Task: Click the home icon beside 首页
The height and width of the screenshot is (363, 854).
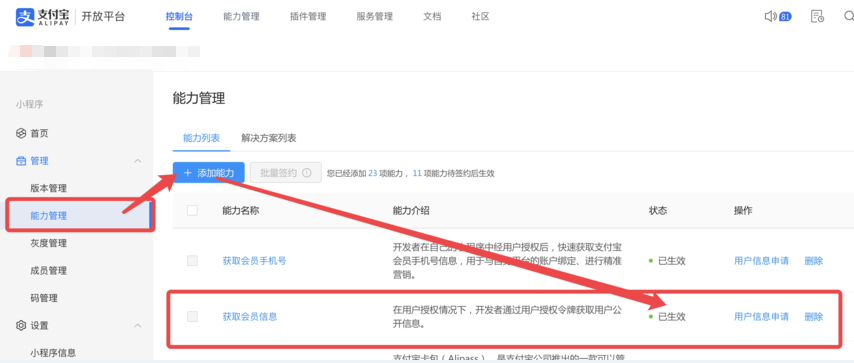Action: (x=21, y=133)
